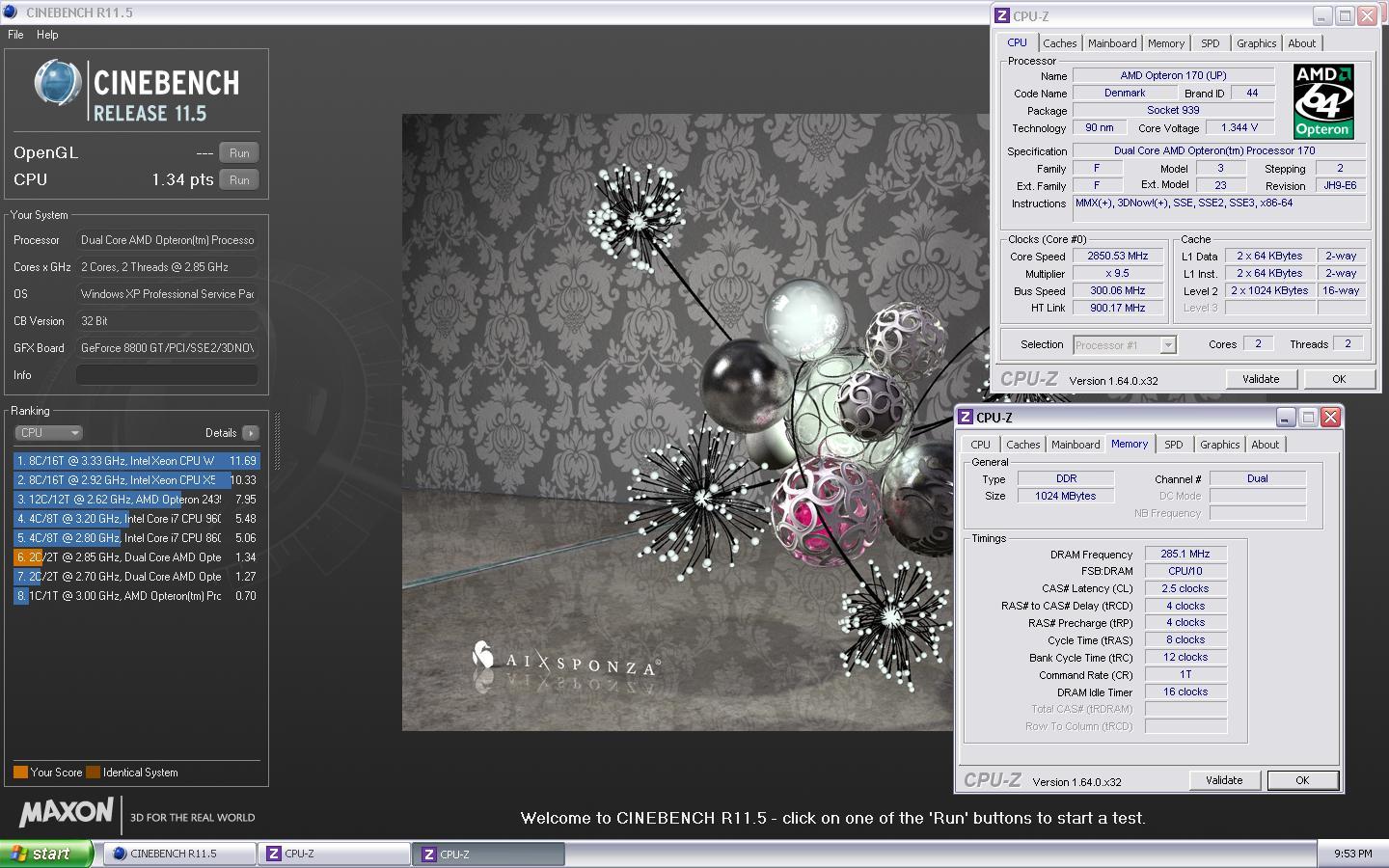This screenshot has width=1389, height=868.
Task: Click the GFX Board field
Action: click(x=167, y=348)
